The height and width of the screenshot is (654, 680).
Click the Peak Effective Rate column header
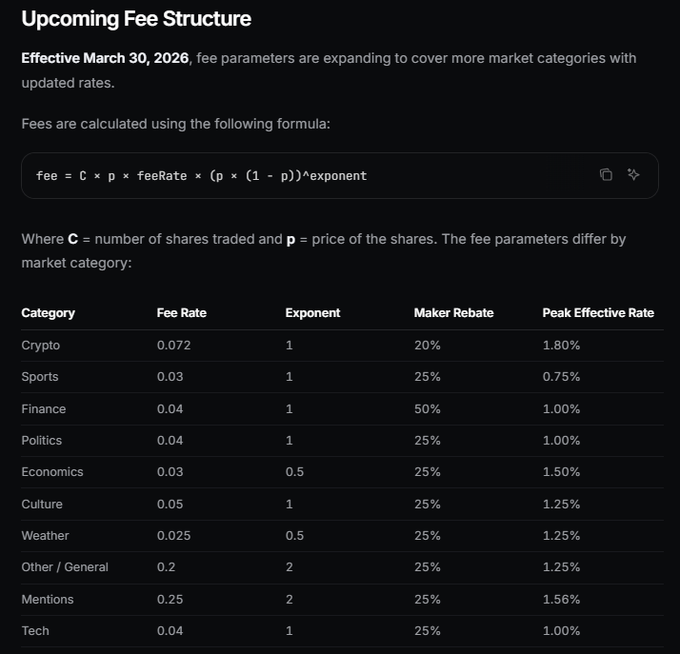(x=598, y=313)
